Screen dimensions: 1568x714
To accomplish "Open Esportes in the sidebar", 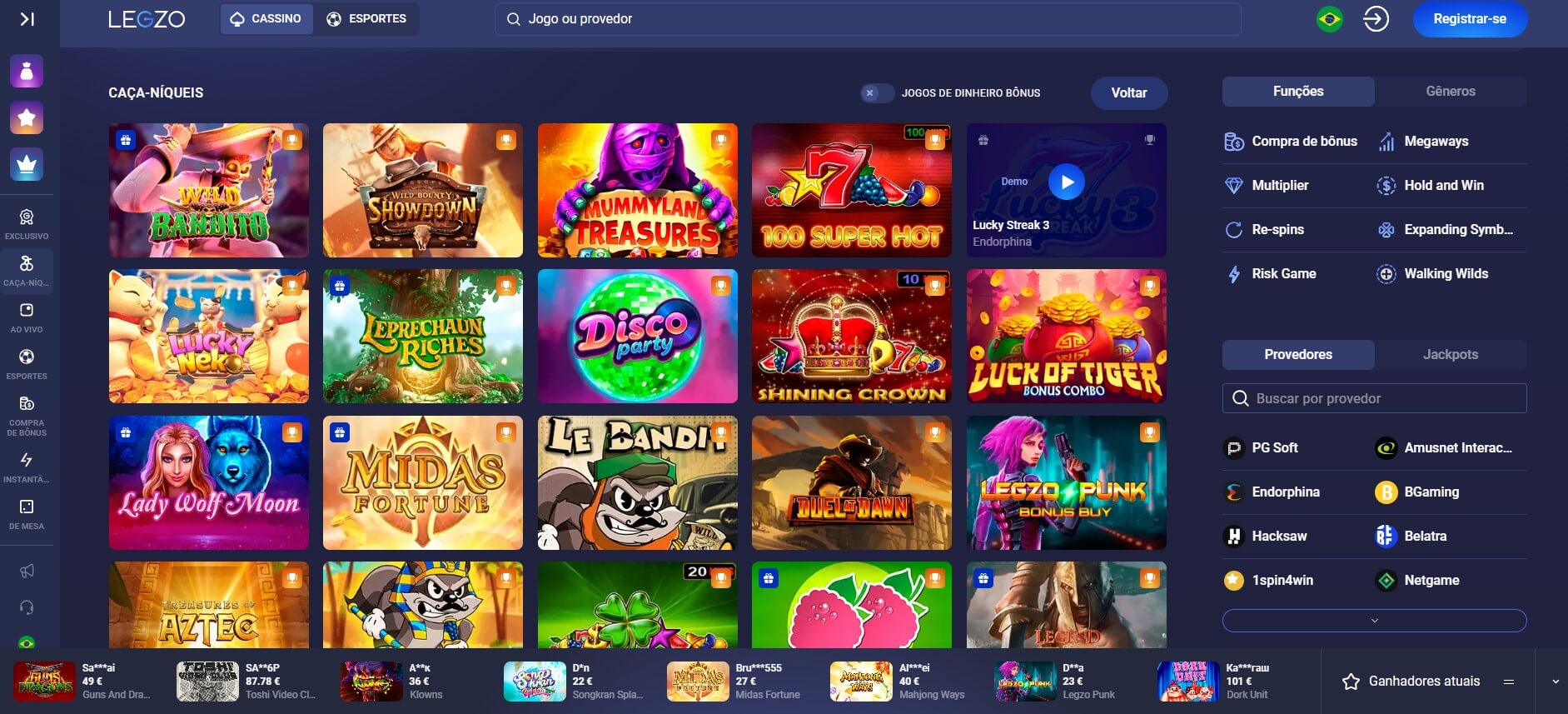I will click(x=27, y=364).
